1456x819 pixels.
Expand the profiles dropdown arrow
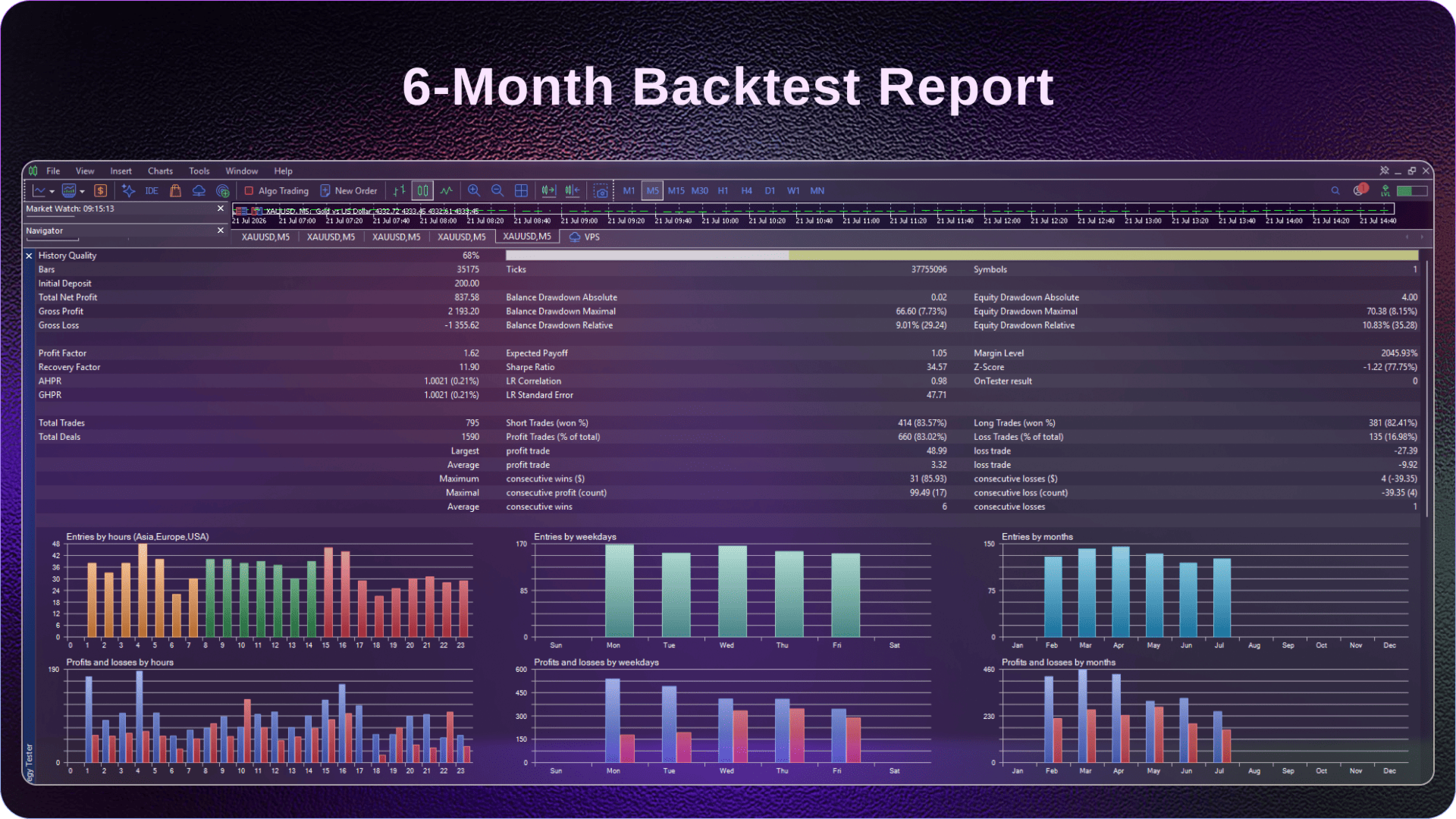(x=82, y=192)
